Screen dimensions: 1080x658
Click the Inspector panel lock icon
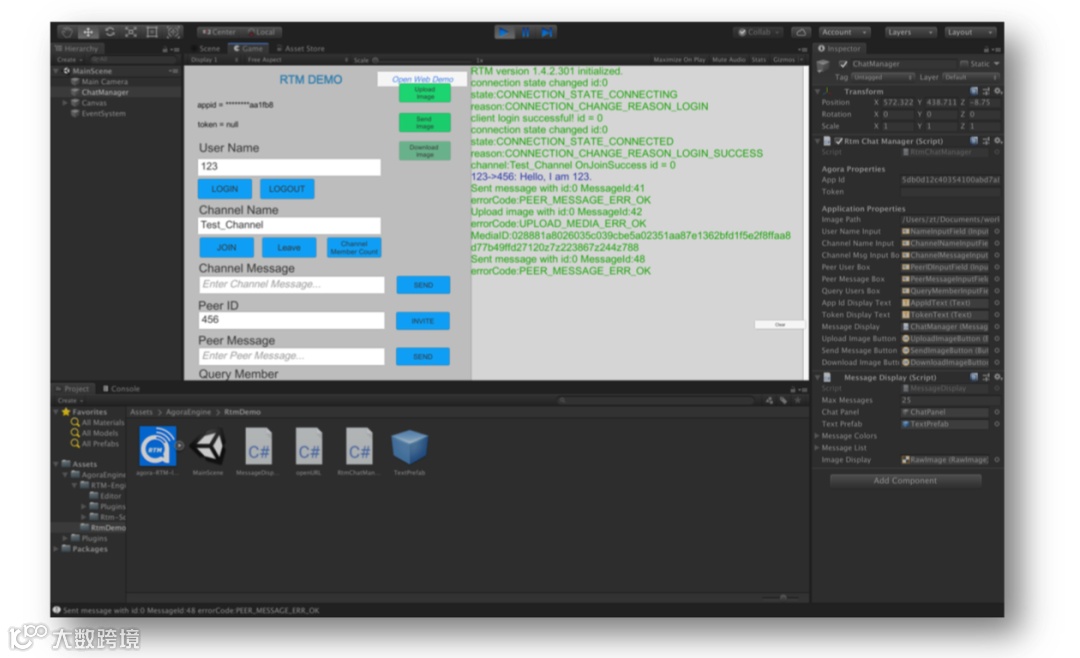click(986, 49)
